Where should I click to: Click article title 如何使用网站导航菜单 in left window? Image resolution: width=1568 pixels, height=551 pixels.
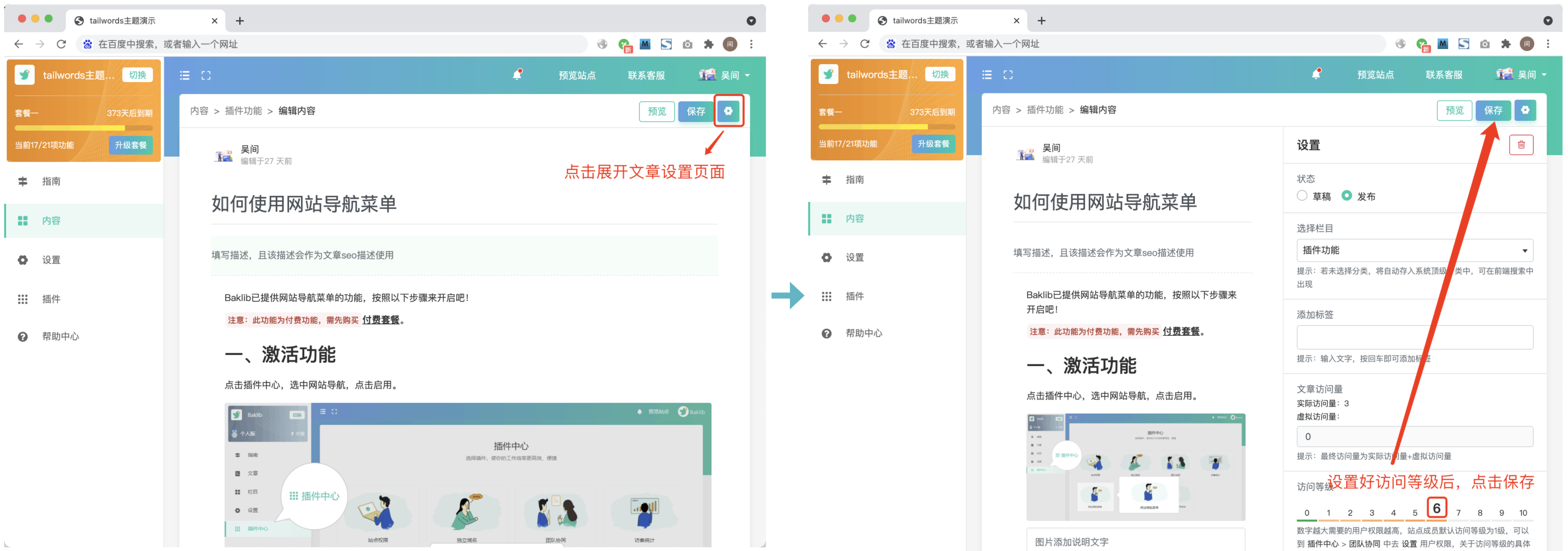304,203
